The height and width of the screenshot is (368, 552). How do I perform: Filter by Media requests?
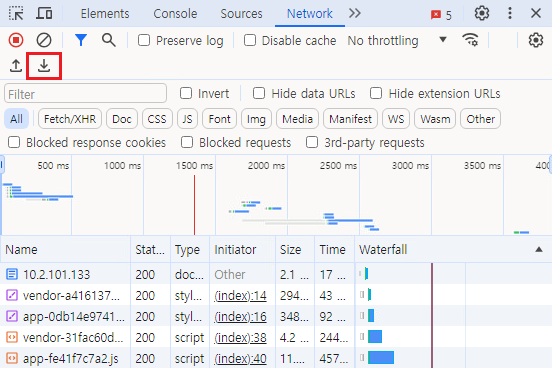click(297, 119)
